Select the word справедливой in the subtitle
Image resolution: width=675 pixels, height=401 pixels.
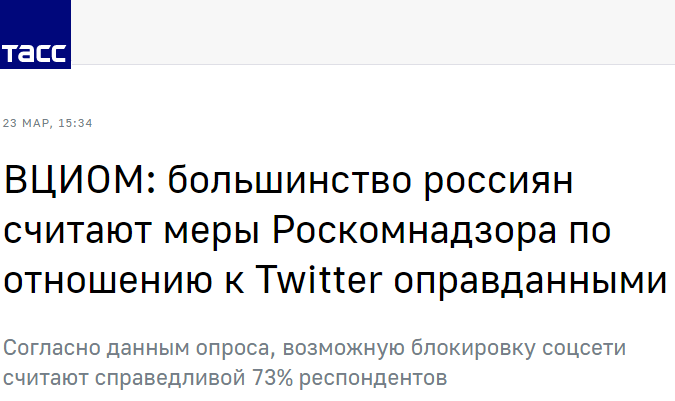pyautogui.click(x=170, y=379)
